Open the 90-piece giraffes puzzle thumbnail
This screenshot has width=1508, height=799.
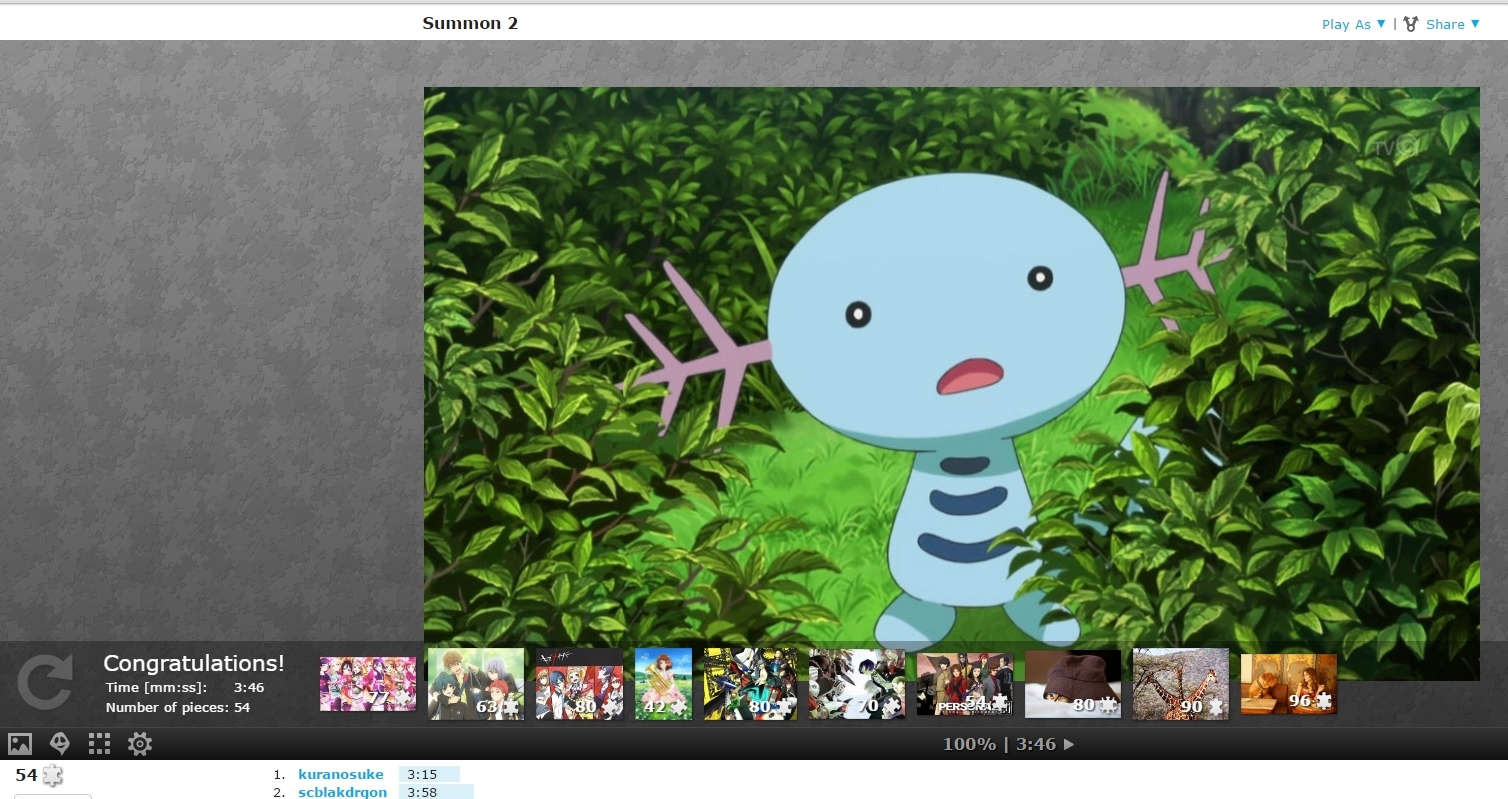(x=1181, y=684)
